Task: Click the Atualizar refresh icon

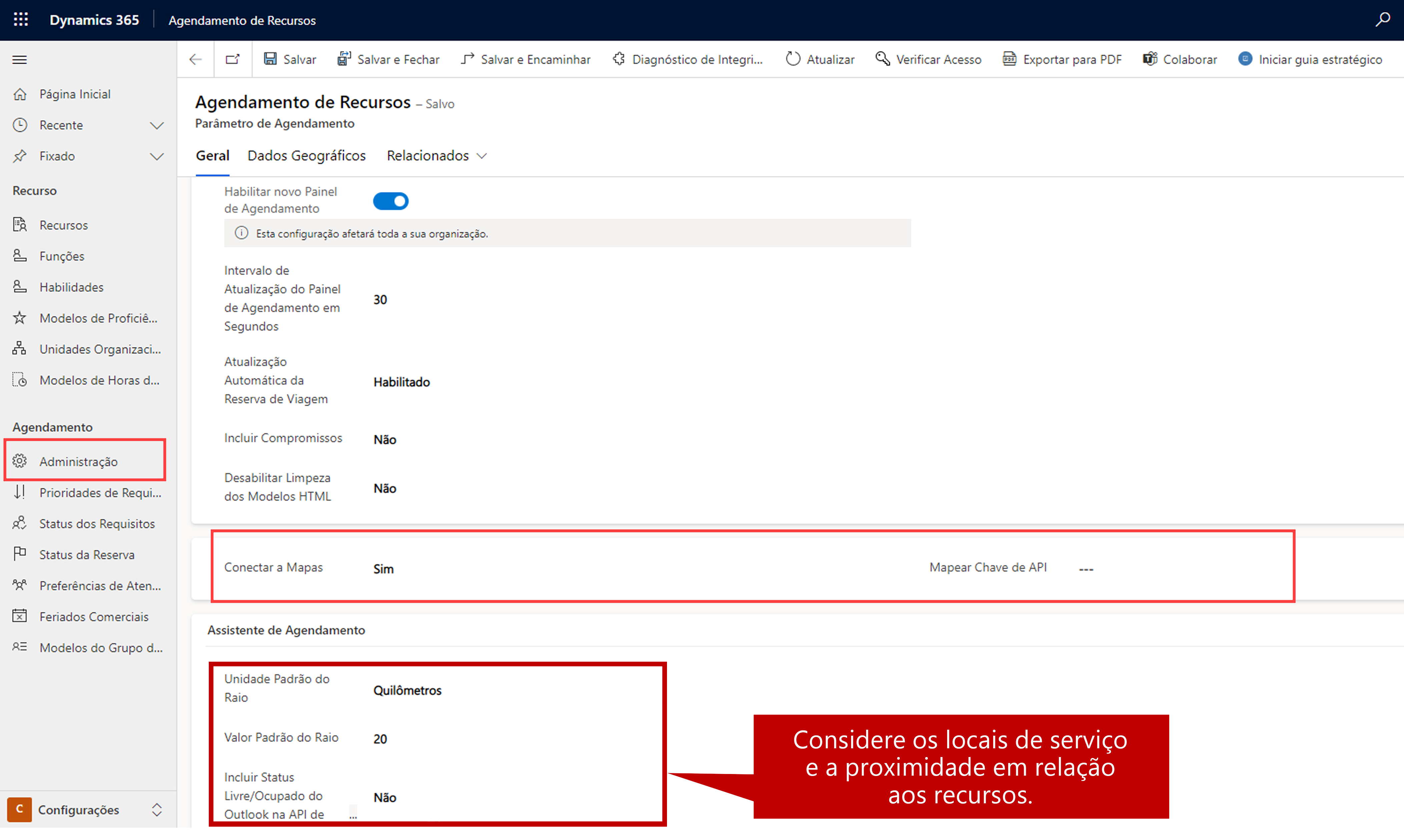Action: (x=793, y=59)
